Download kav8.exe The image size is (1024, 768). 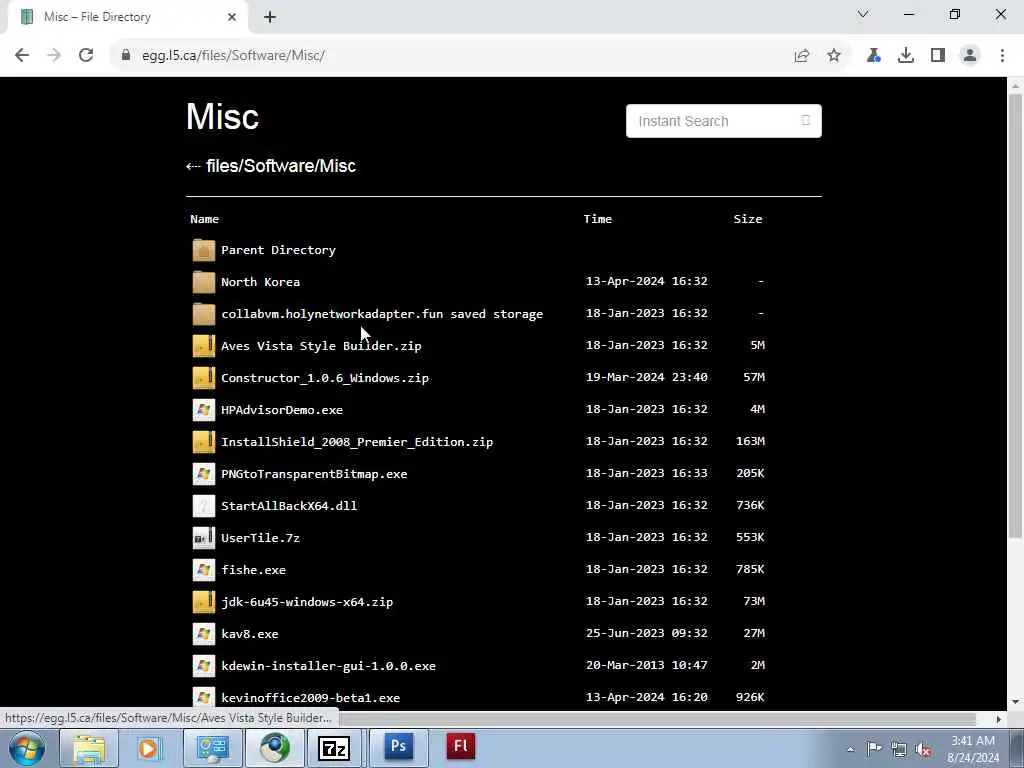pyautogui.click(x=249, y=634)
